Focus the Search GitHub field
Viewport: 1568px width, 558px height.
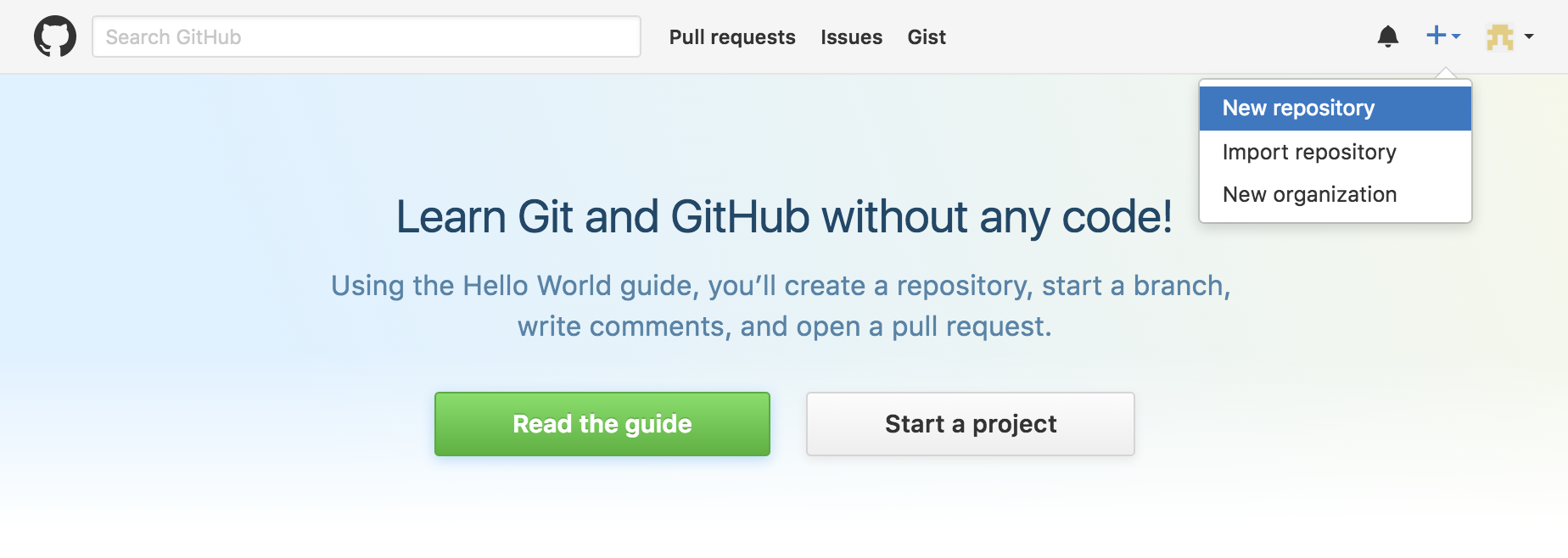point(367,36)
